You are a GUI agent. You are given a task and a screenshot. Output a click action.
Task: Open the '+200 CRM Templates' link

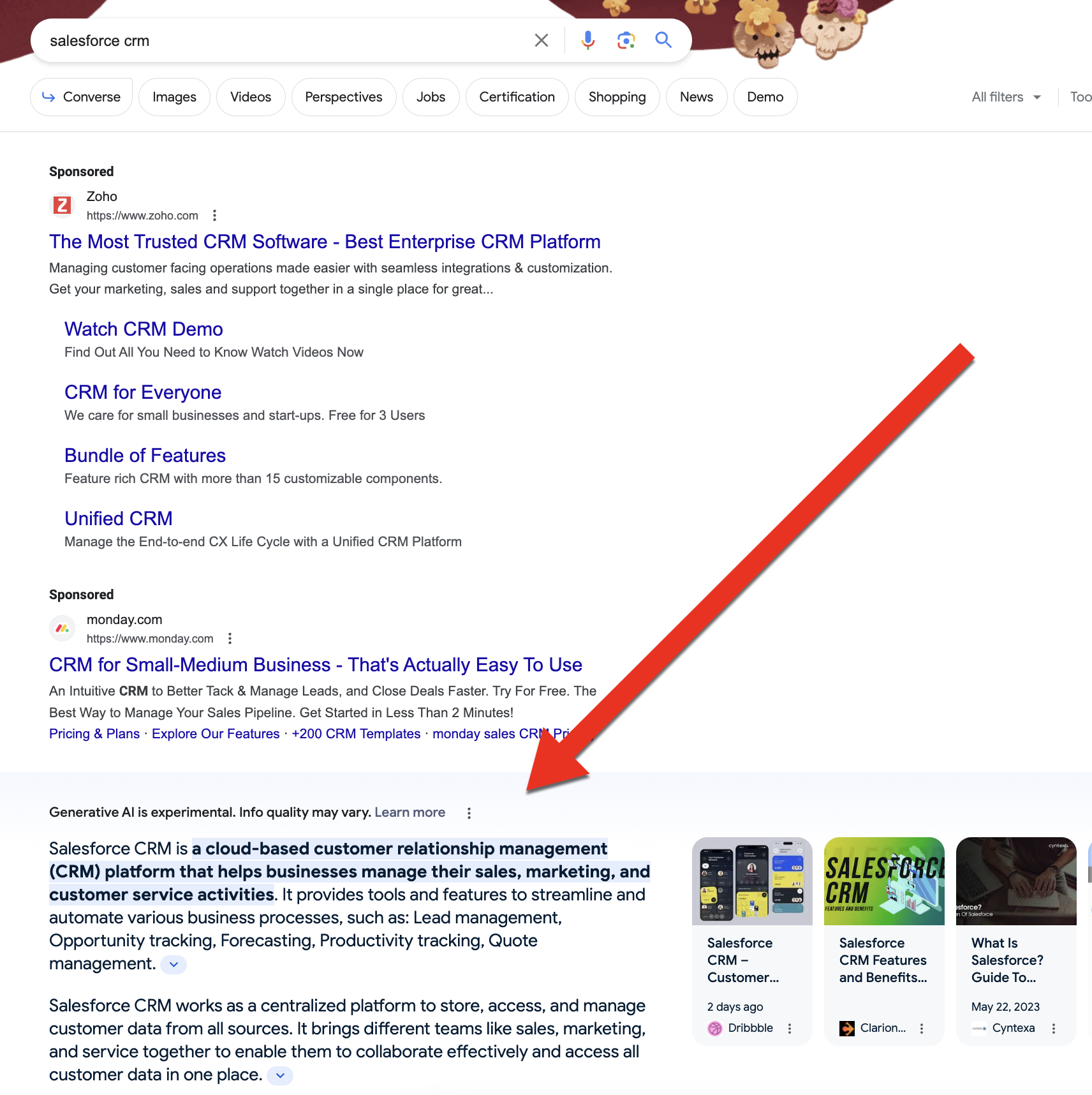click(x=356, y=734)
